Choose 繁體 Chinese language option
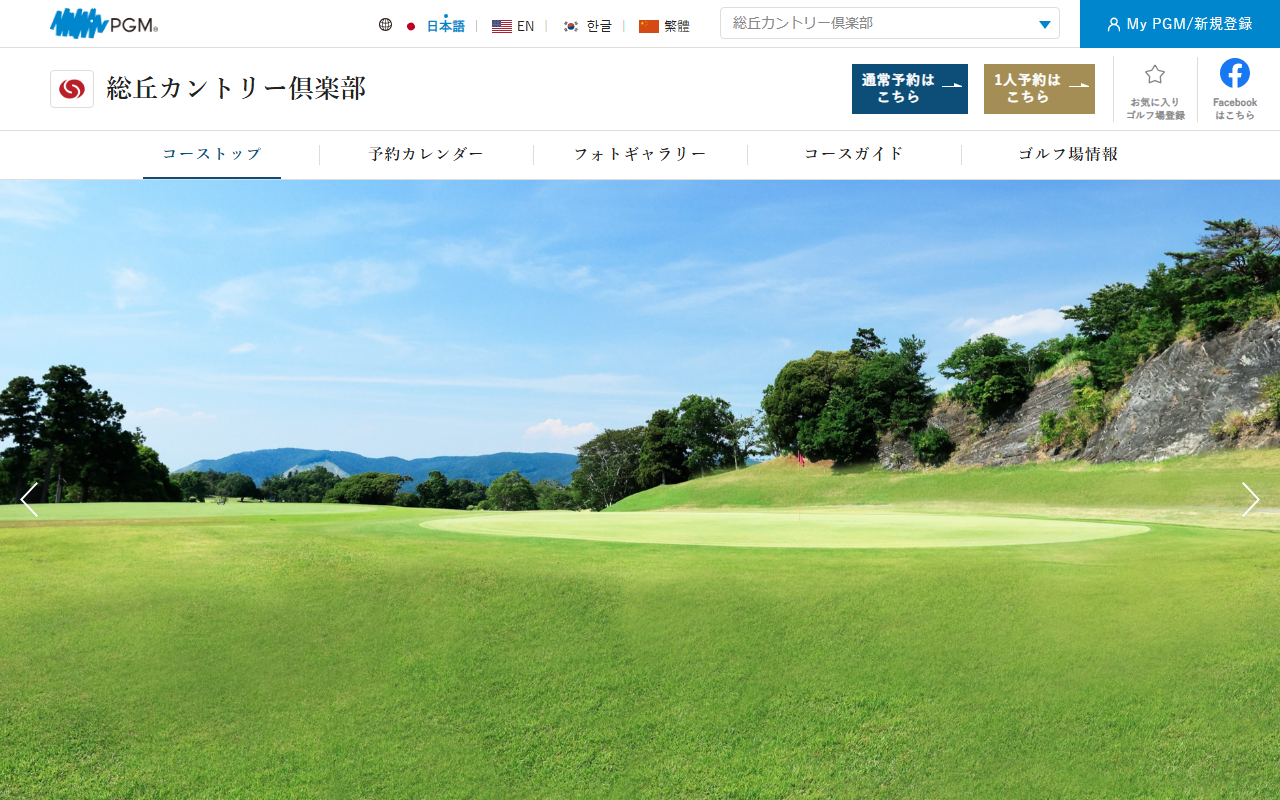Screen dimensions: 1280x800 tap(664, 26)
